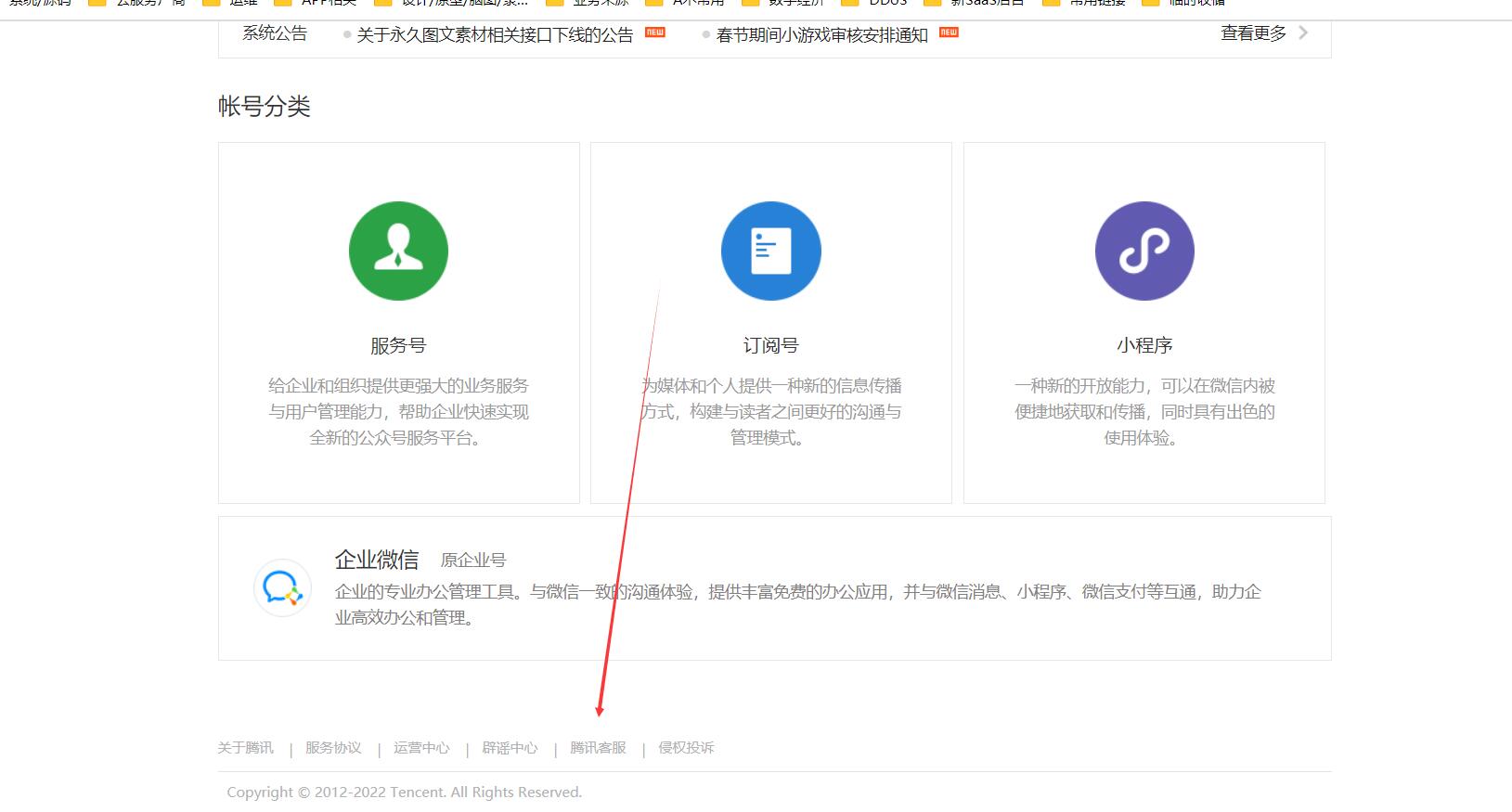Open the 辟谣中心 footer link
Viewport: 1512px width, 812px height.
(x=510, y=748)
